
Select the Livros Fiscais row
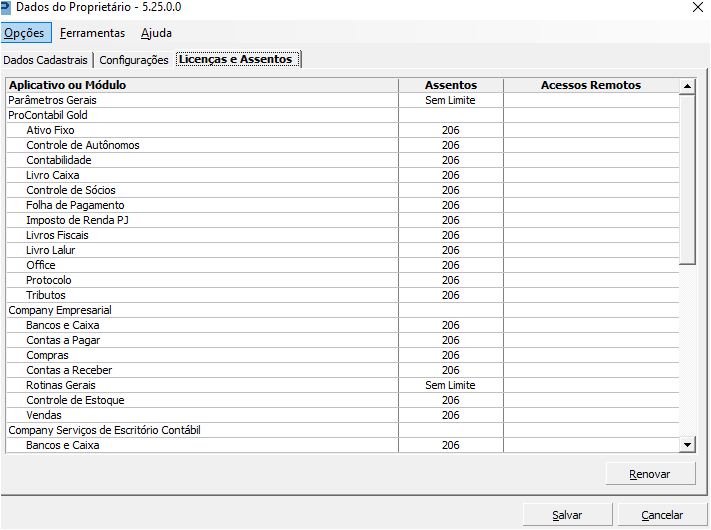pos(343,235)
